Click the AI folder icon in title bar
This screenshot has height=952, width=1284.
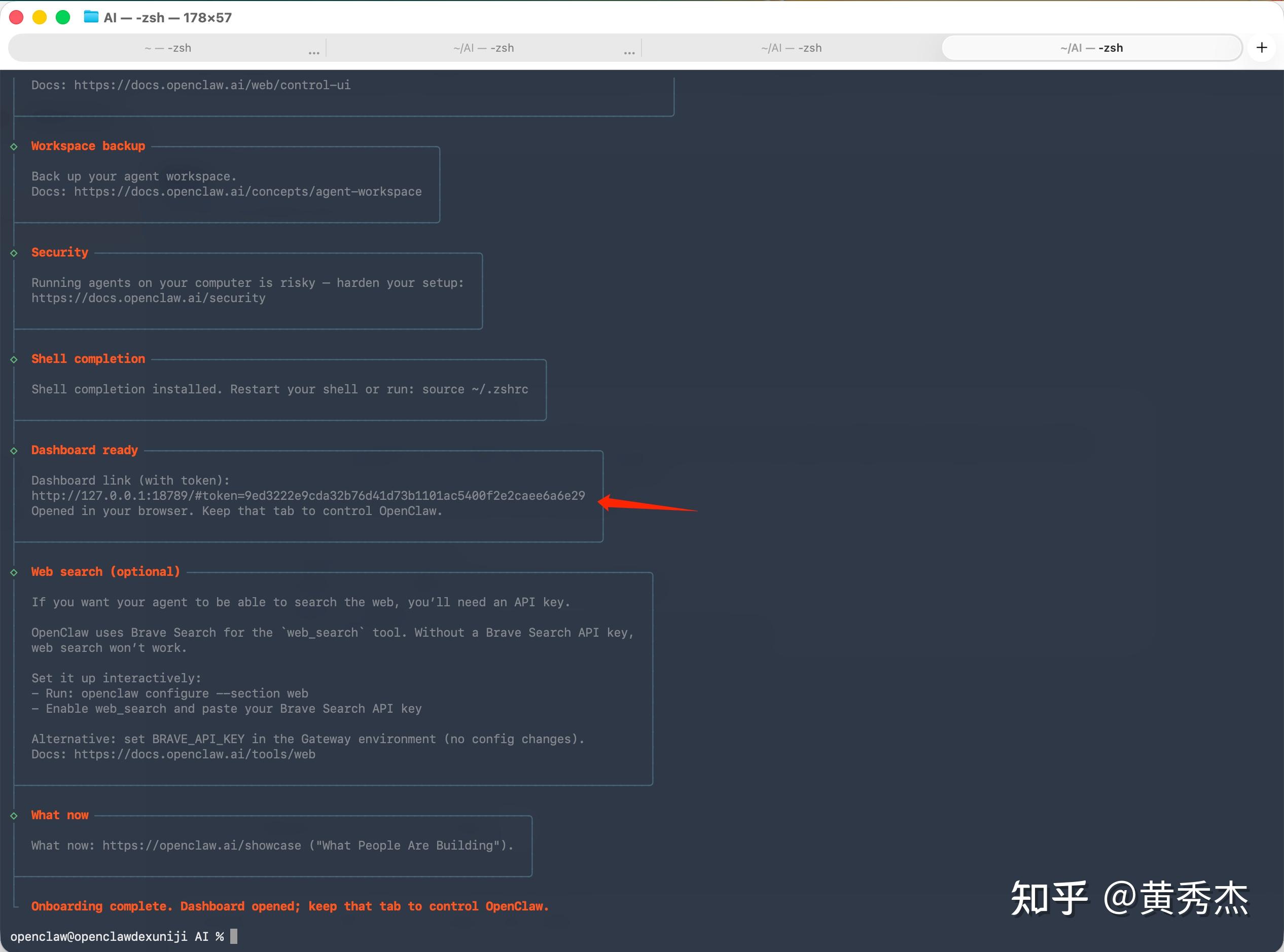(91, 17)
